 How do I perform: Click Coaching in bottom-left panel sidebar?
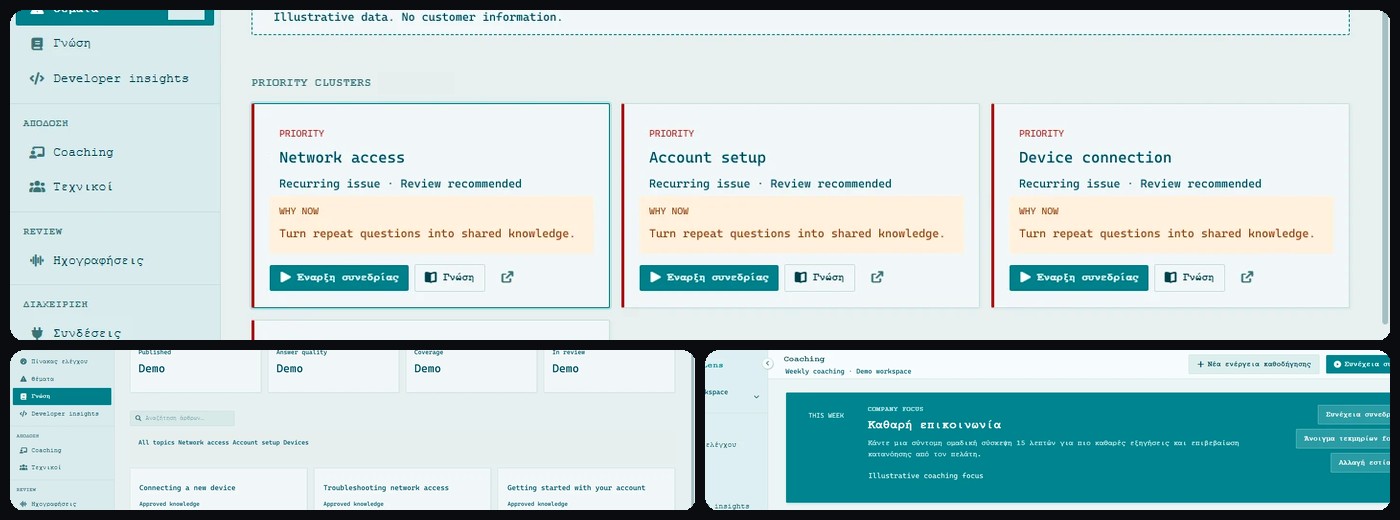(62, 451)
